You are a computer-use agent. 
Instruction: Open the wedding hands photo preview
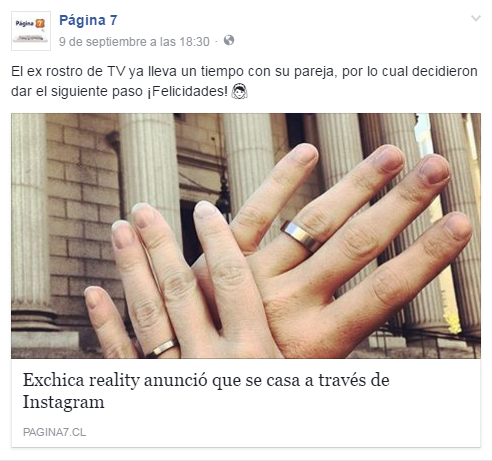click(246, 236)
